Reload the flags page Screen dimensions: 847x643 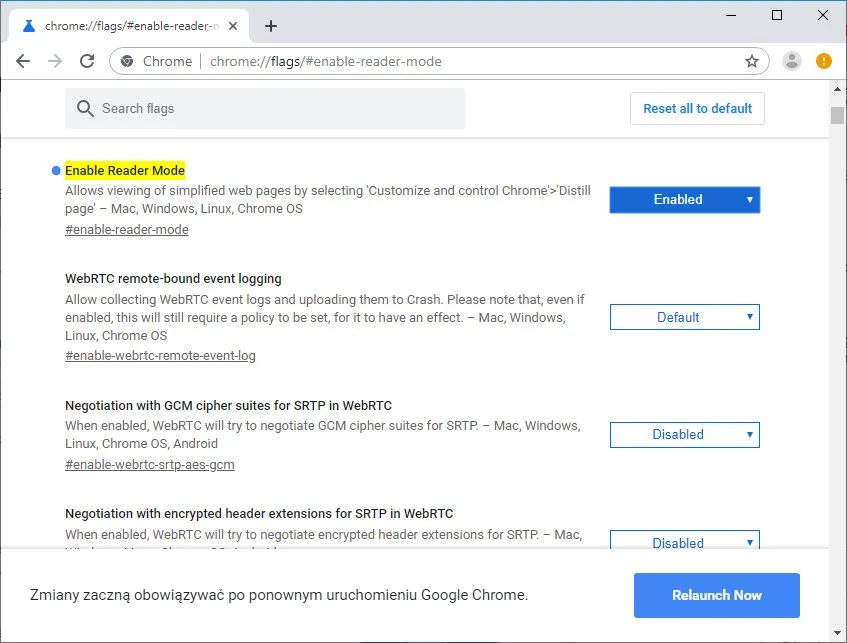point(87,61)
